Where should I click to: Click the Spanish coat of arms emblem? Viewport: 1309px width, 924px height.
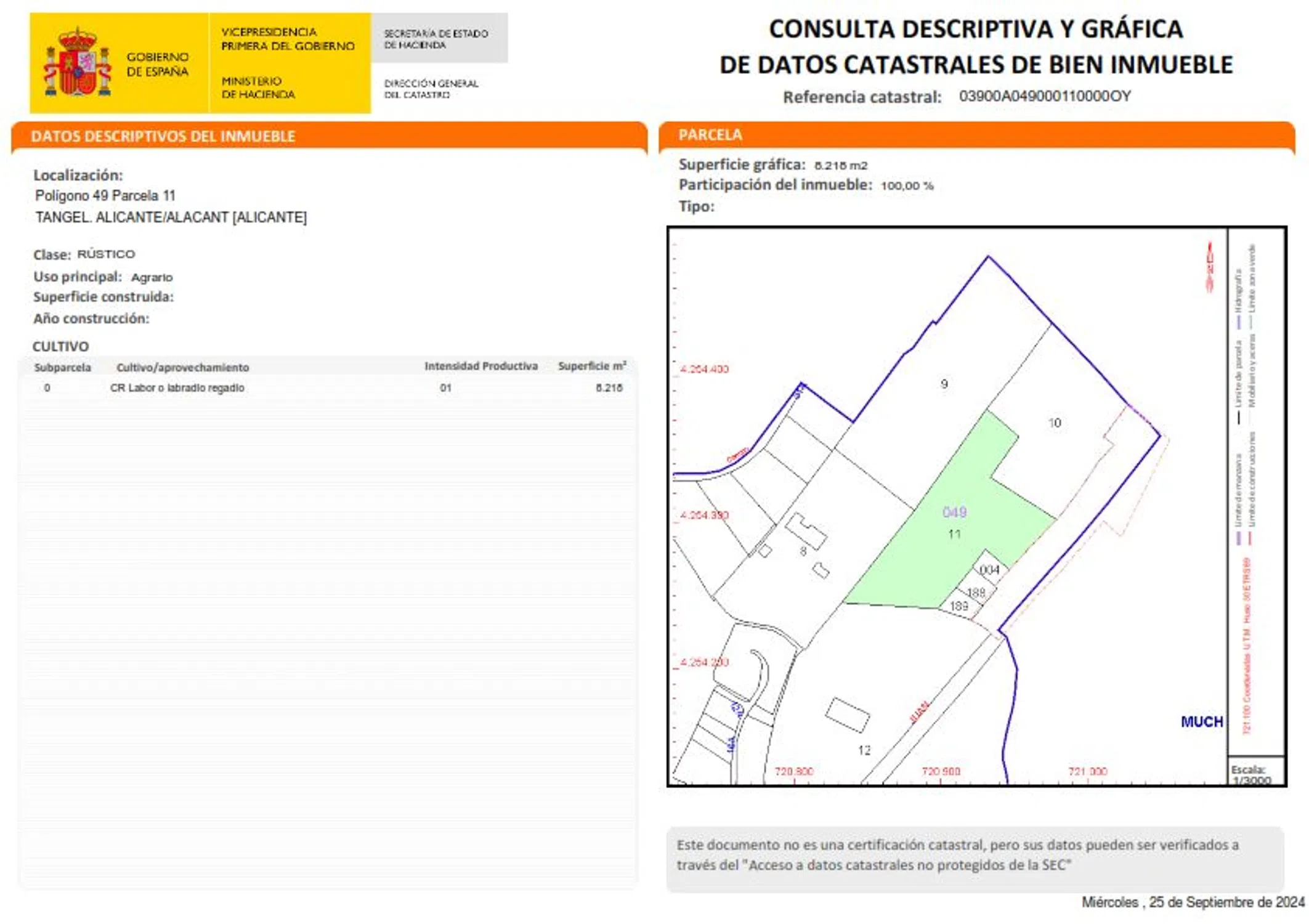[x=77, y=62]
